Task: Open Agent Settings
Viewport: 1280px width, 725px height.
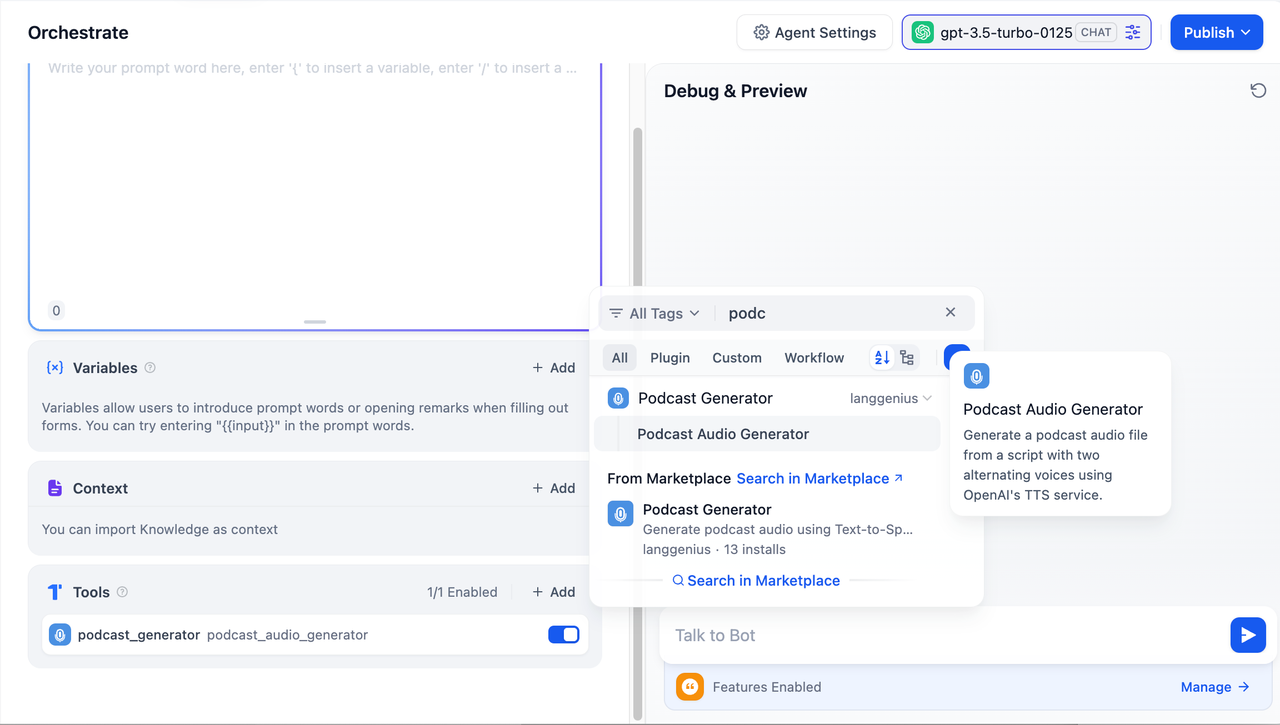Action: [x=814, y=32]
